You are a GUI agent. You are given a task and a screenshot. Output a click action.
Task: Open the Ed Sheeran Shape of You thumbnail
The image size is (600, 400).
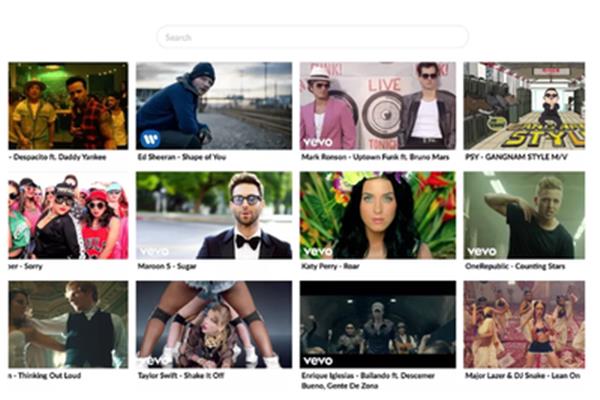click(x=214, y=106)
